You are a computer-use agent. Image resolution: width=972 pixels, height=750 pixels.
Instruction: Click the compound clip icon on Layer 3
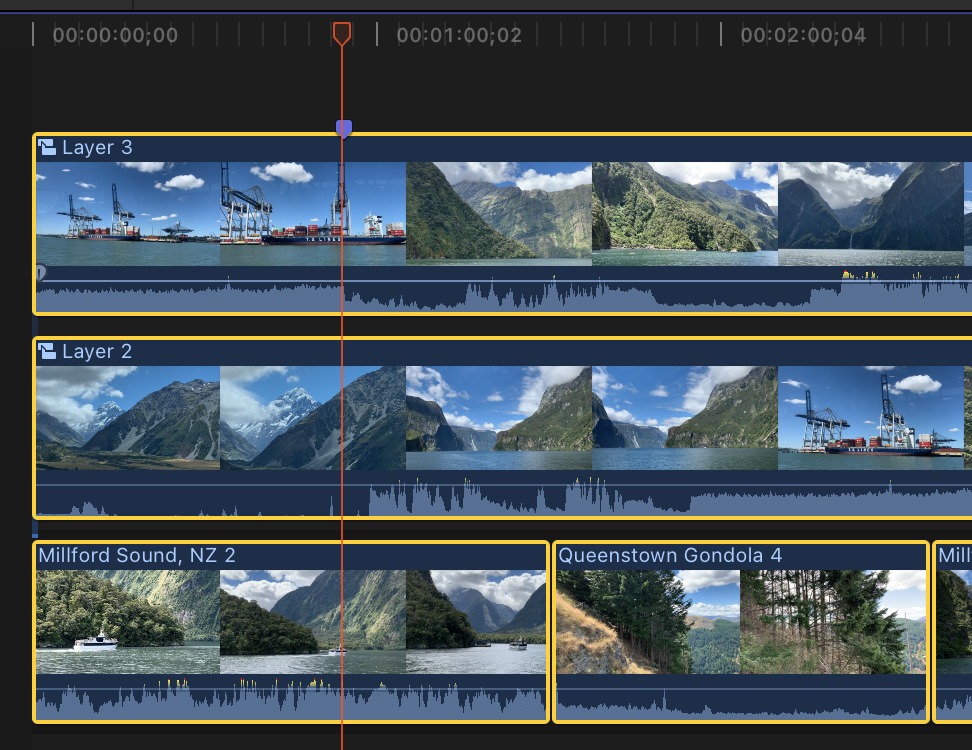click(x=47, y=148)
